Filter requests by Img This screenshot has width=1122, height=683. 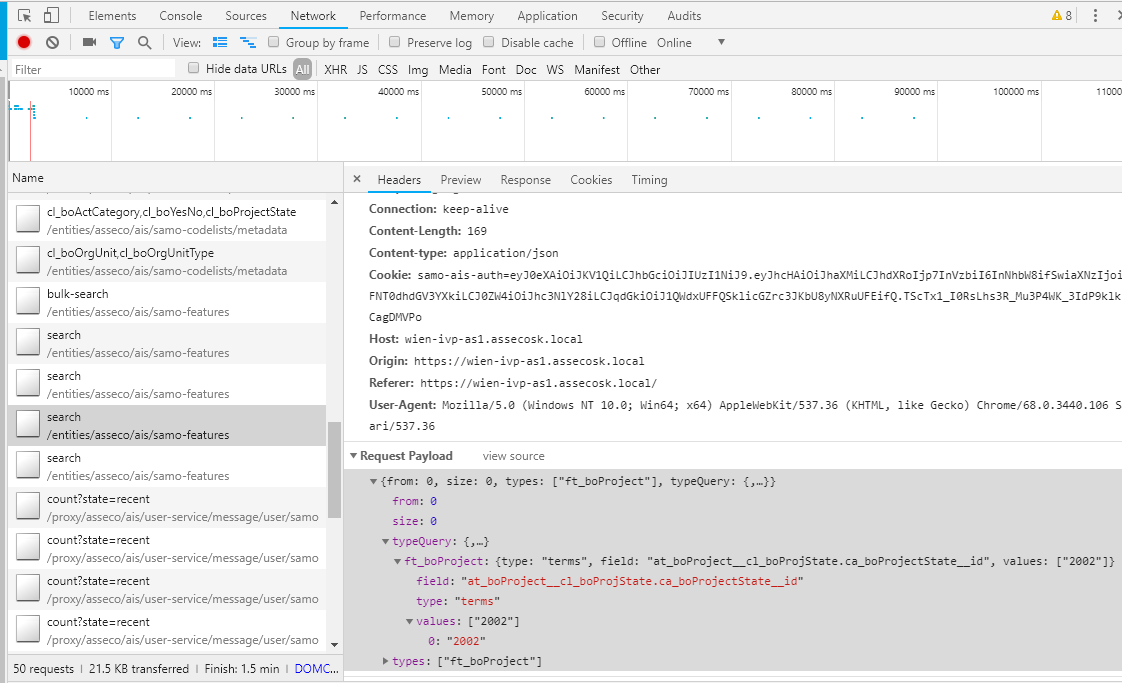click(x=418, y=69)
